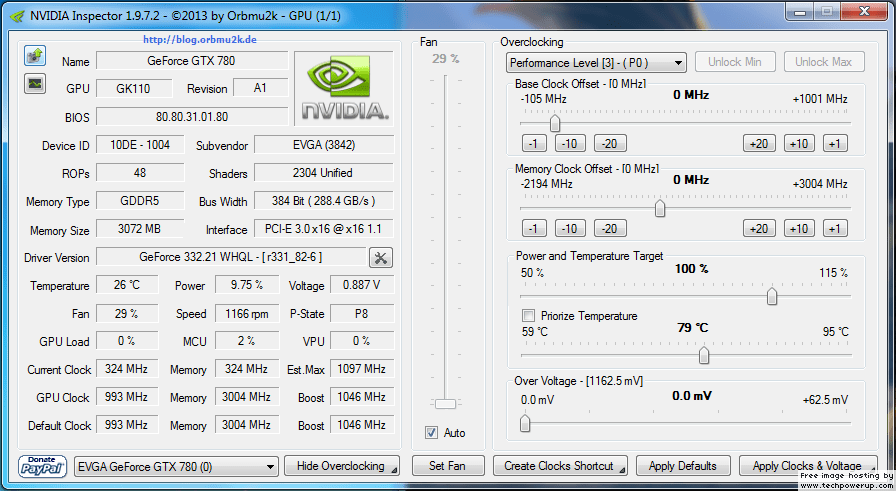Click Memory Clock Offset +20 button
Screen dimensions: 896x491
coord(759,229)
